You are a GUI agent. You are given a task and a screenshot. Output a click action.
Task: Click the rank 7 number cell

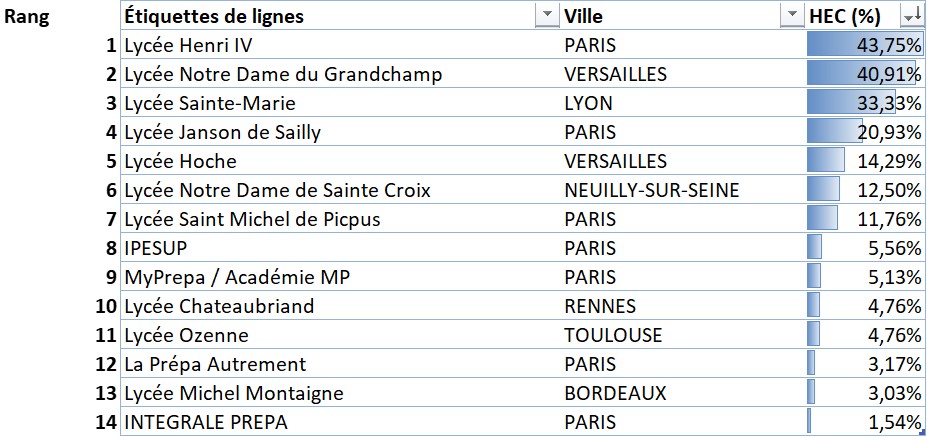pos(111,219)
